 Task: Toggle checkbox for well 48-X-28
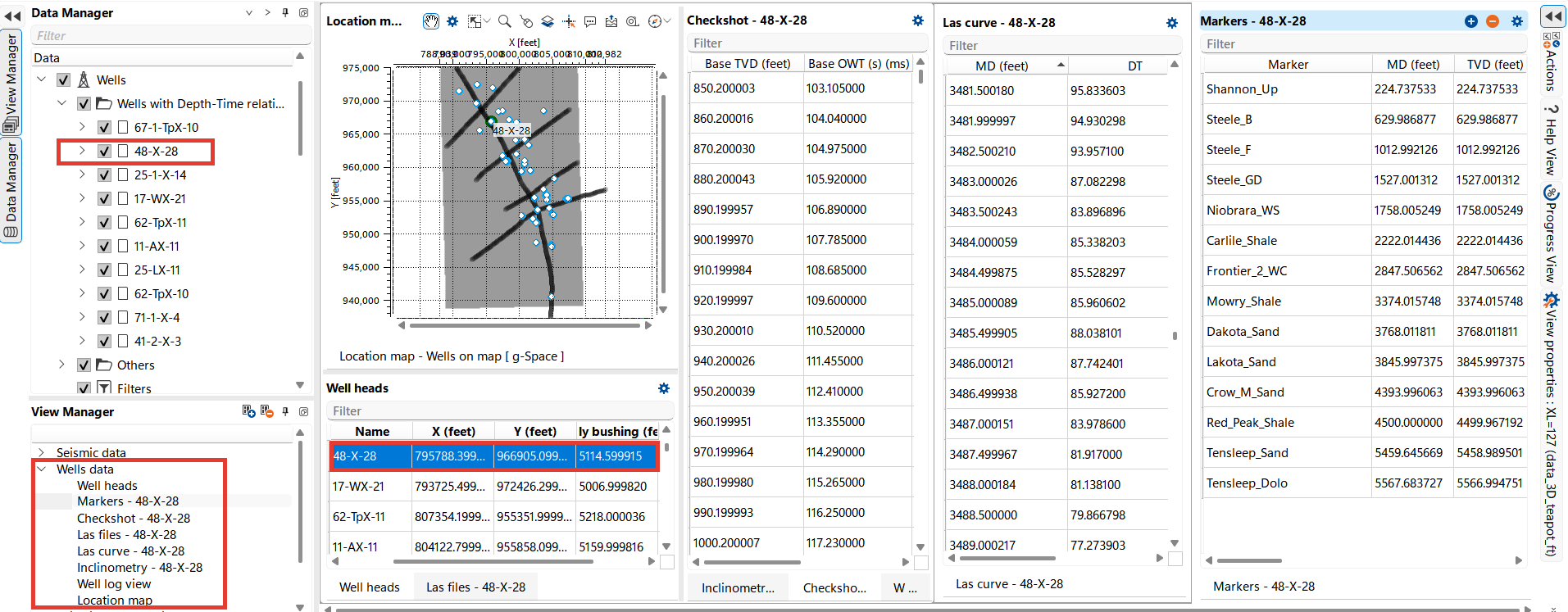[x=104, y=151]
